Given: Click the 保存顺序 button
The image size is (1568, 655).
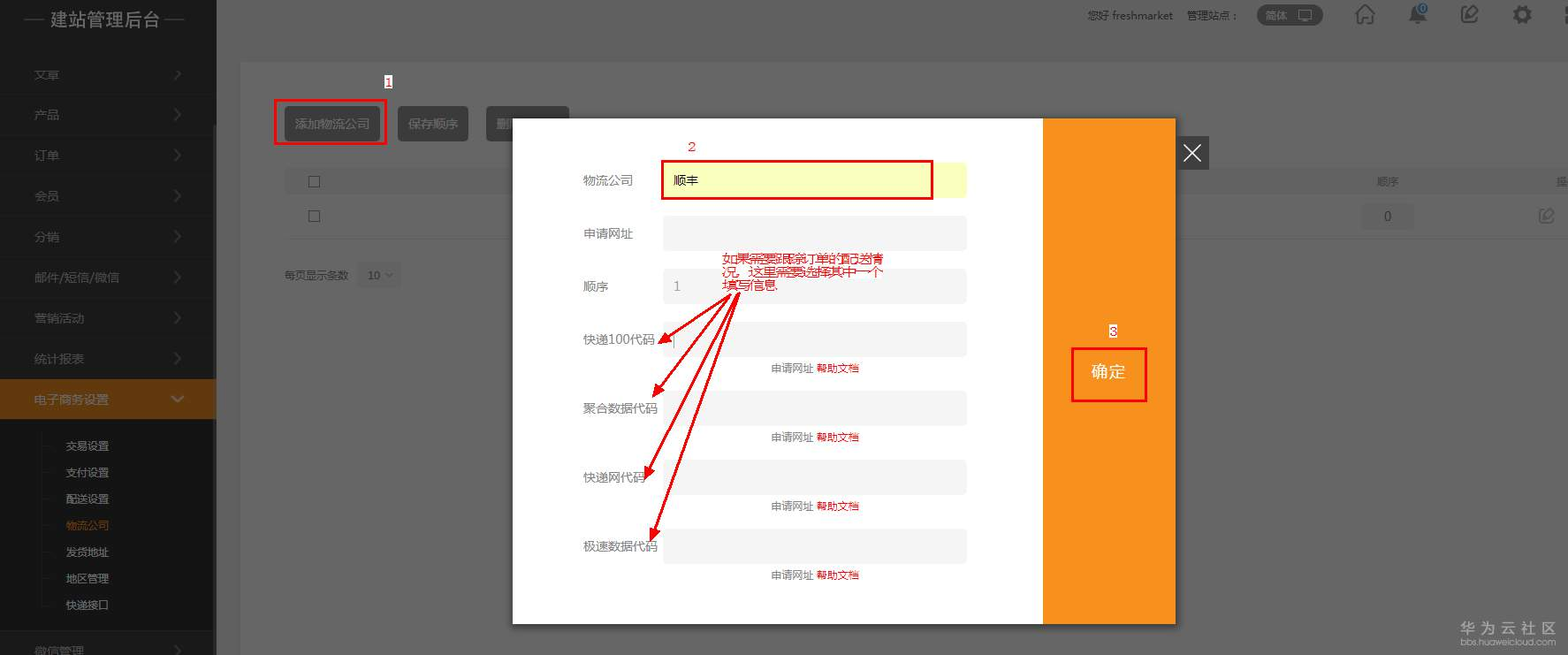Looking at the screenshot, I should coord(433,124).
